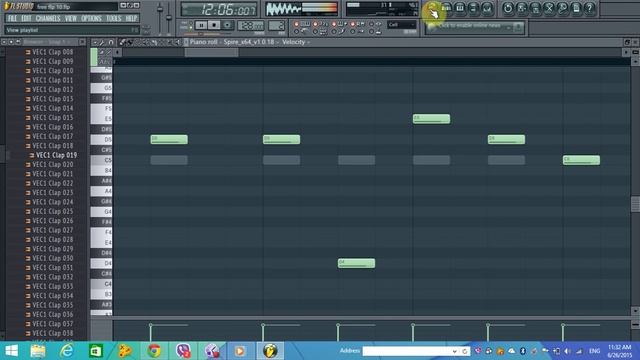Open the piano roll options menu arrow
The width and height of the screenshot is (640, 360).
click(95, 42)
